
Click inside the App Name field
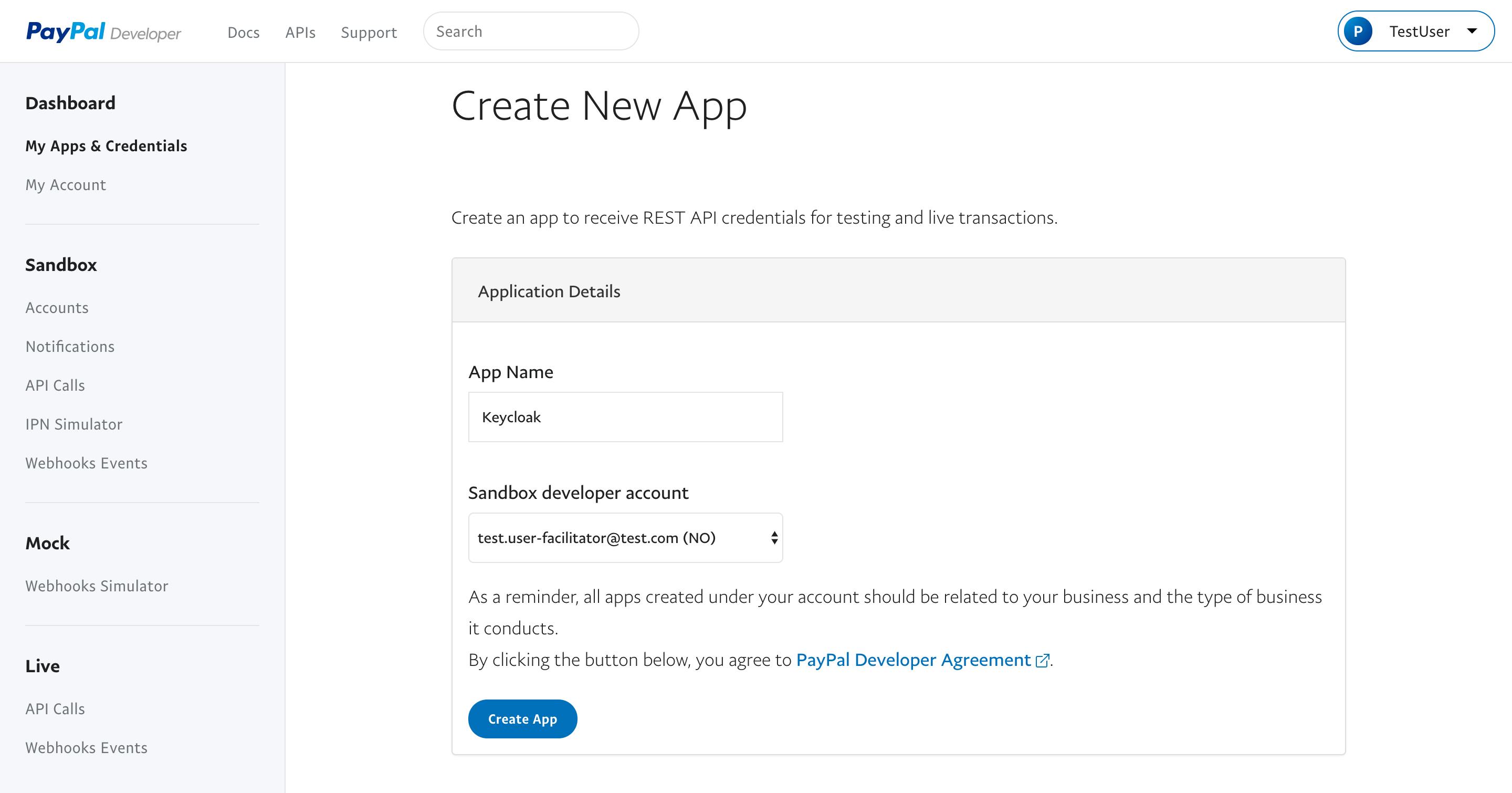pos(625,417)
